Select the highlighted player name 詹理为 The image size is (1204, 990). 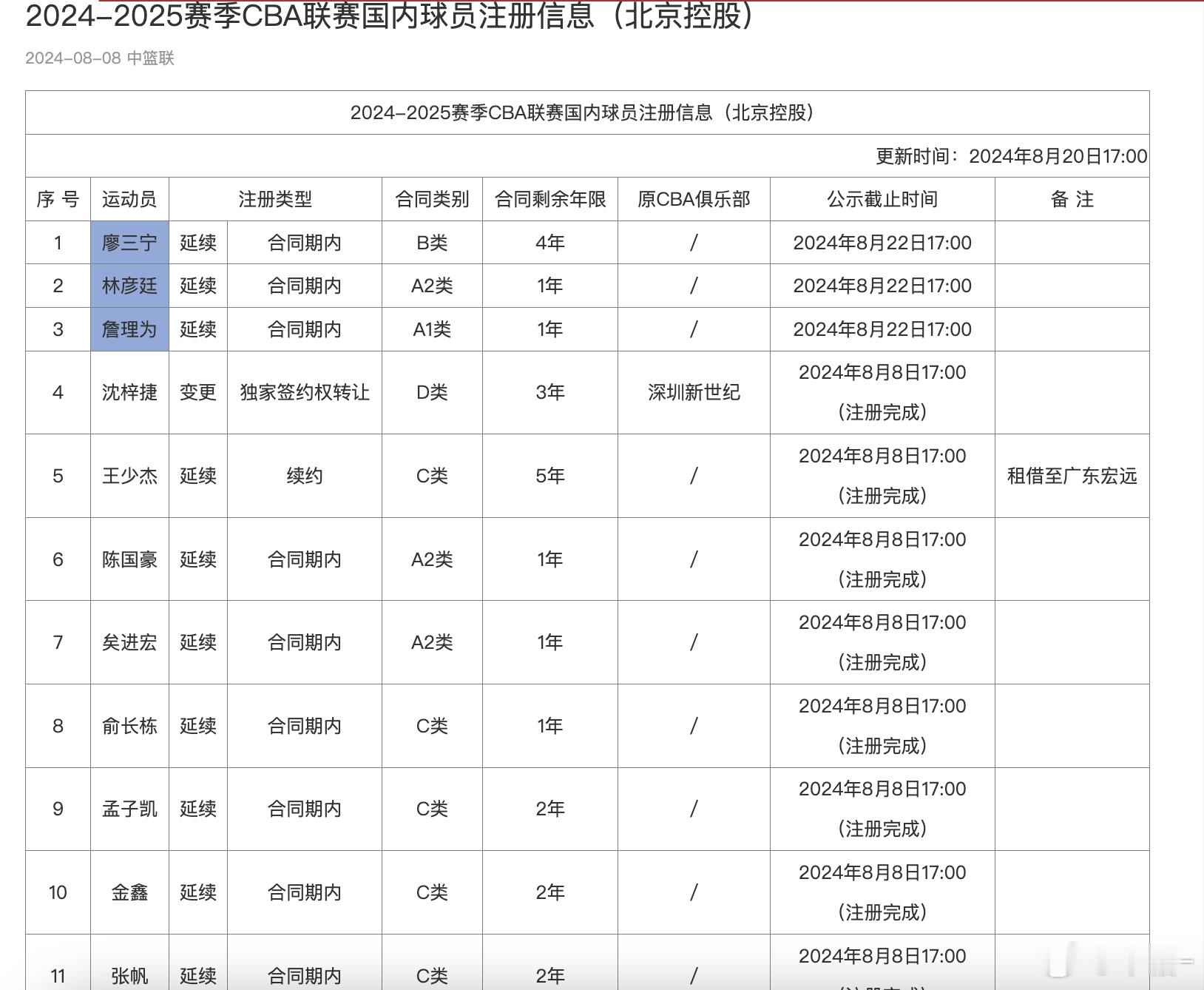tap(129, 329)
